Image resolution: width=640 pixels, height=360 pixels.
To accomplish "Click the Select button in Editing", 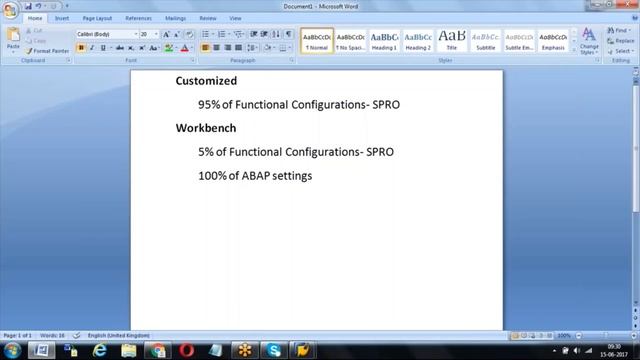I will [x=620, y=51].
